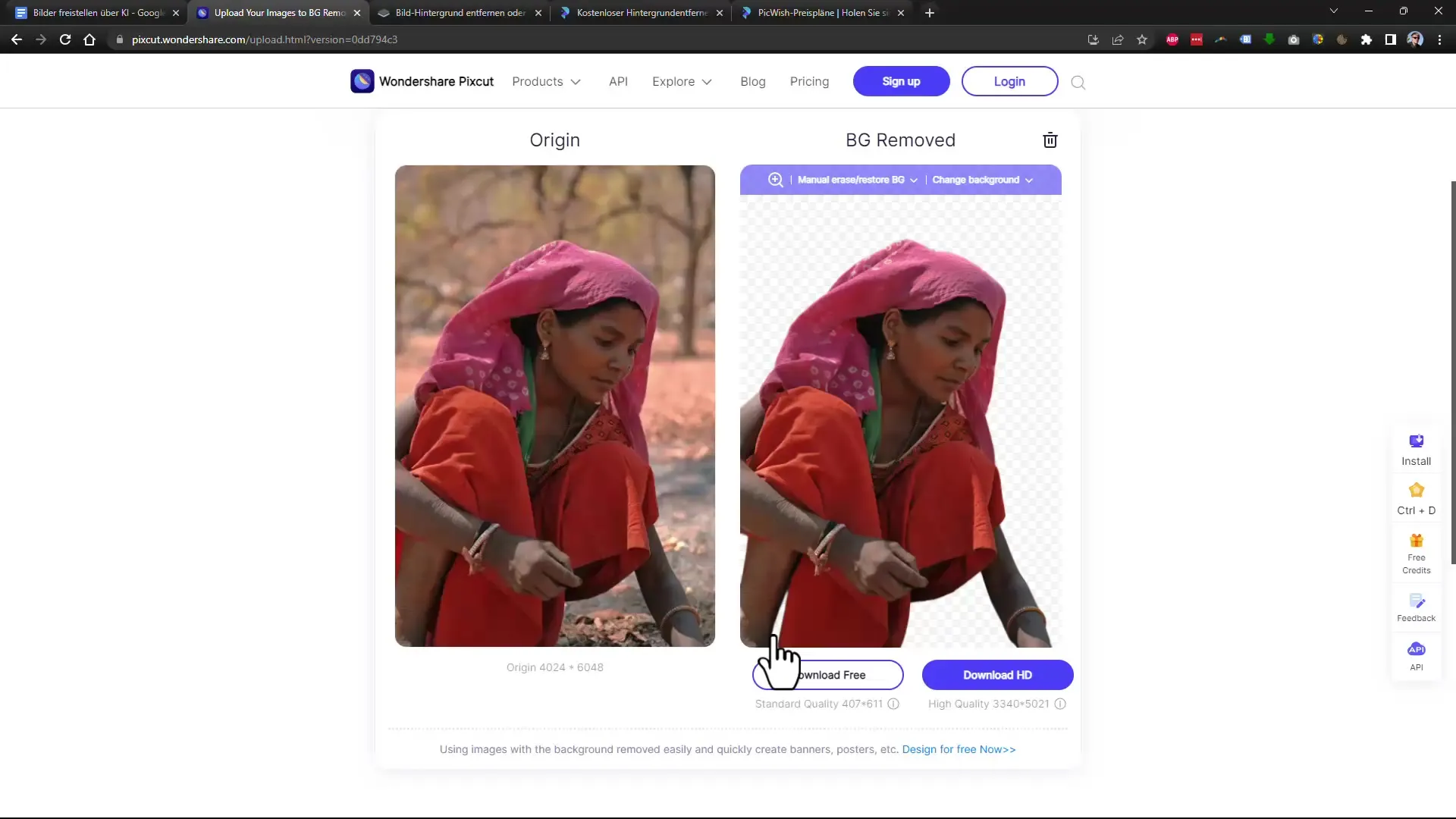Click the API icon on the right sidebar

click(x=1417, y=649)
